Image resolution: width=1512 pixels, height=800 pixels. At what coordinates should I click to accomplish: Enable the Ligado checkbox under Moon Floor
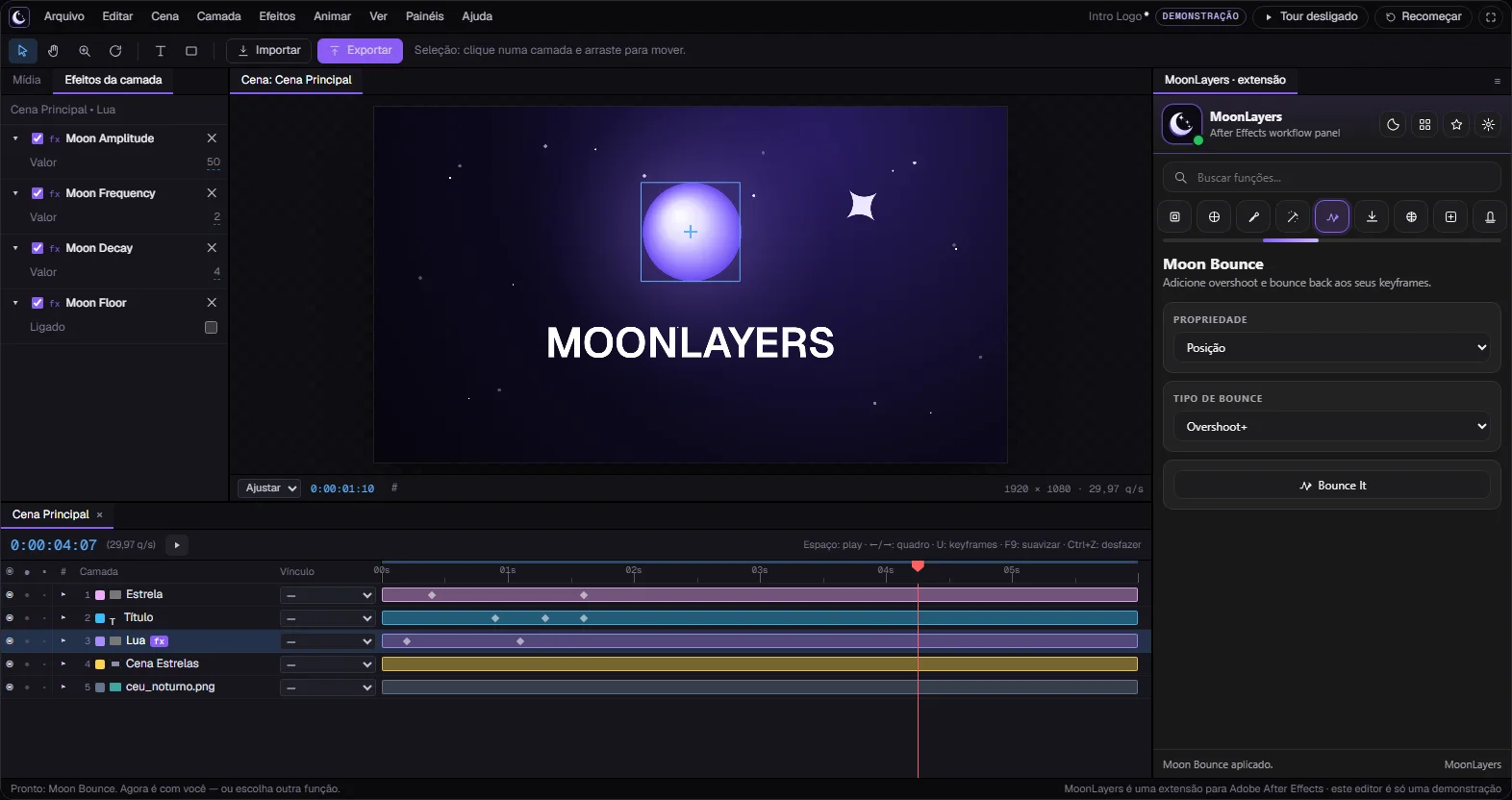pyautogui.click(x=212, y=327)
